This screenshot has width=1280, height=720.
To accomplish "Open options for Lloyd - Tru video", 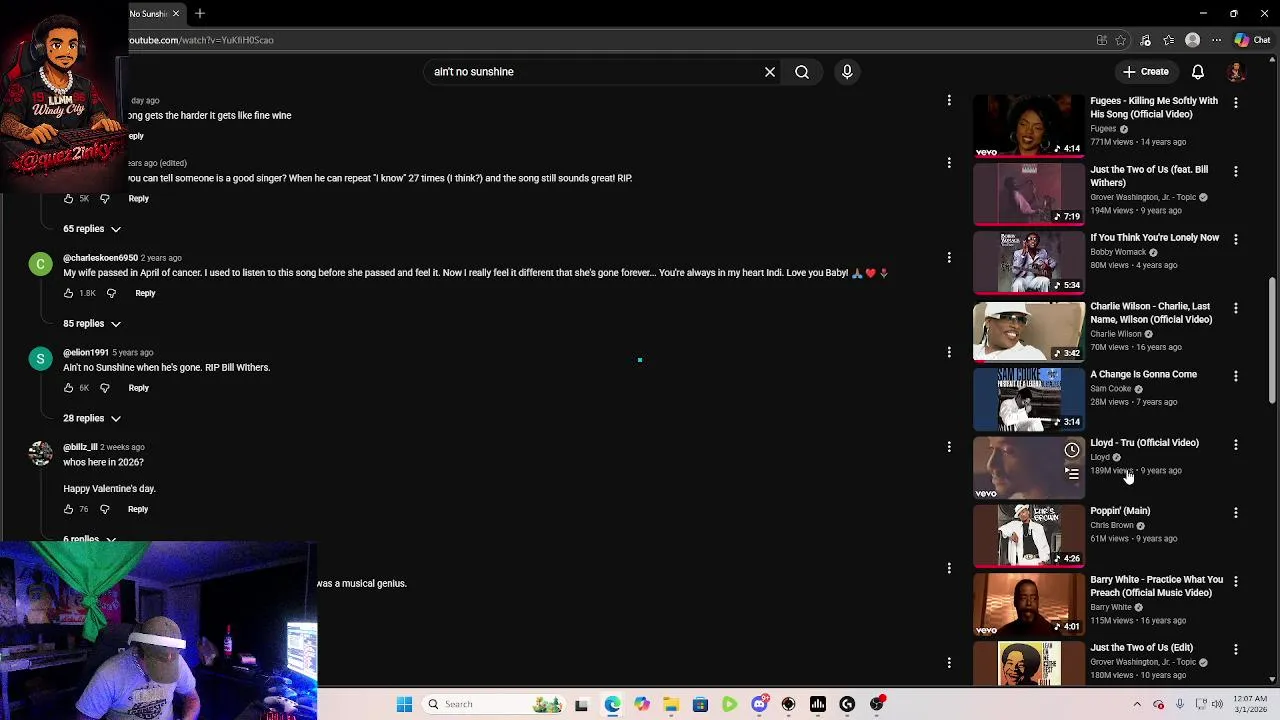I will click(x=1236, y=445).
